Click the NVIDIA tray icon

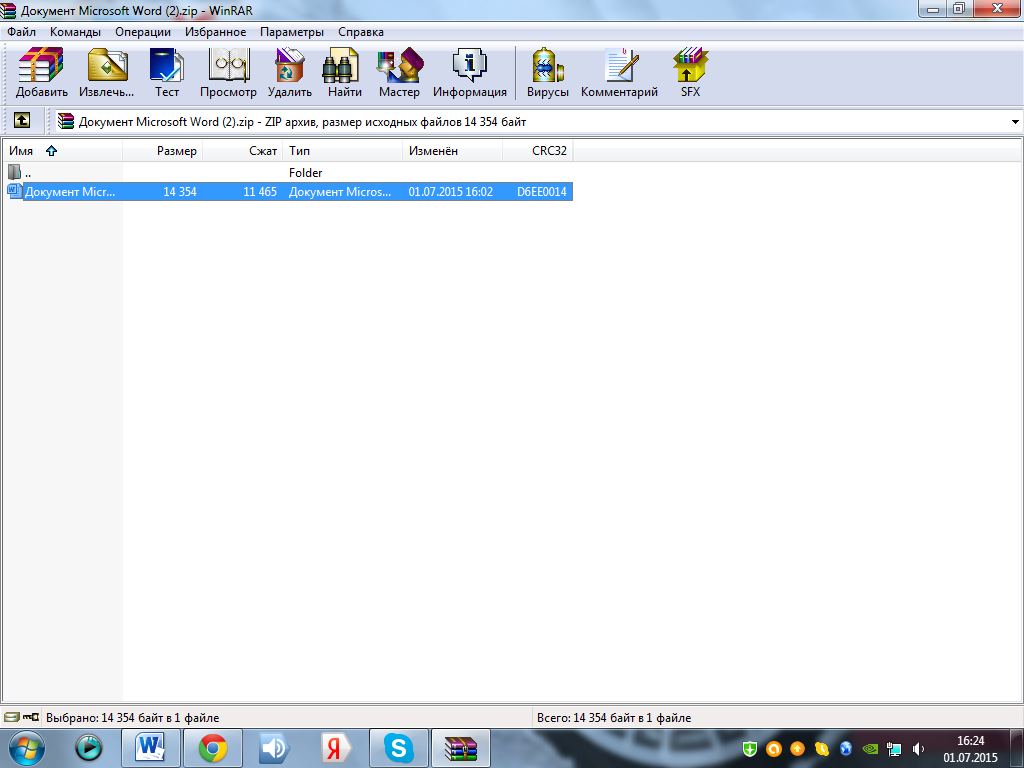(x=870, y=749)
